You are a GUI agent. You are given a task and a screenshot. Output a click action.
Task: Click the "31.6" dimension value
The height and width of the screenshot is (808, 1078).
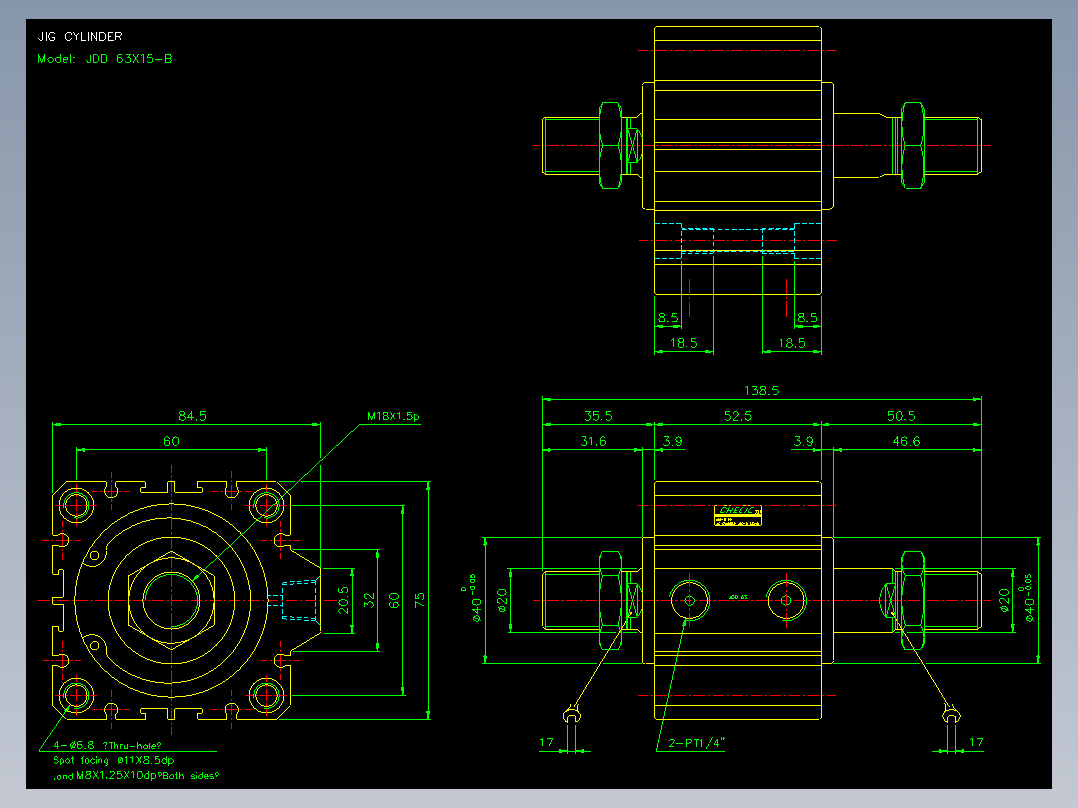click(x=593, y=441)
